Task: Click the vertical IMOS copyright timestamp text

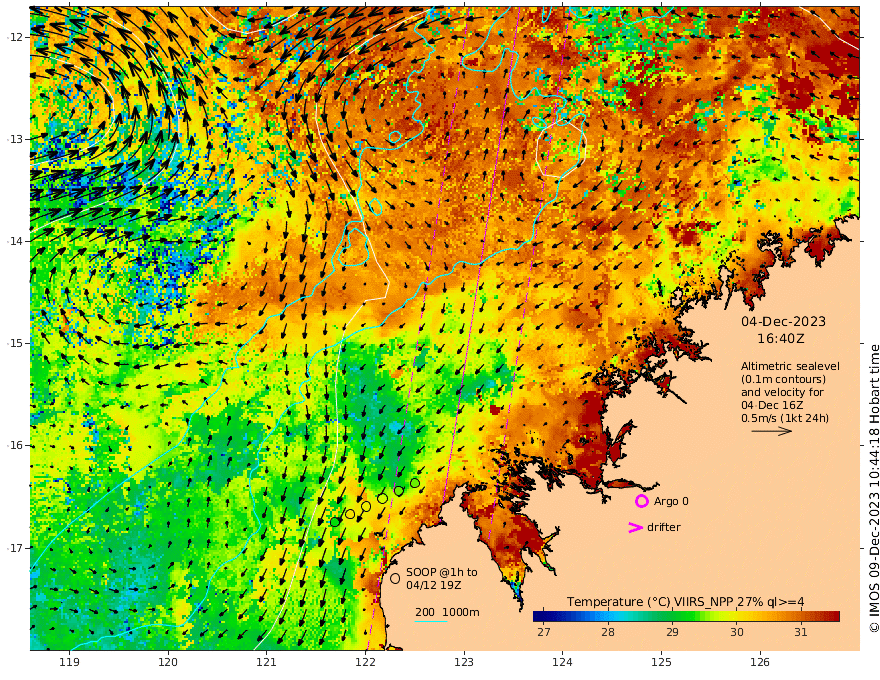Action: 873,489
